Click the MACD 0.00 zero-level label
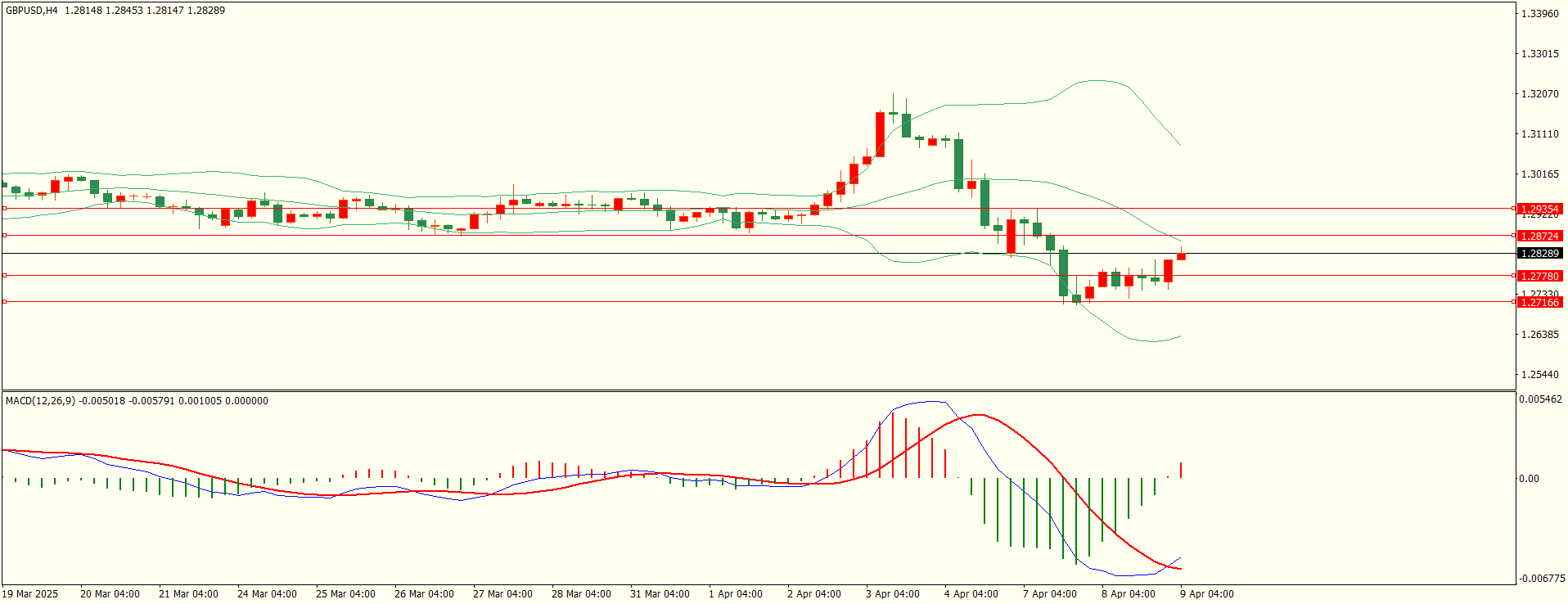Screen dimensions: 1568x604 coord(1529,479)
